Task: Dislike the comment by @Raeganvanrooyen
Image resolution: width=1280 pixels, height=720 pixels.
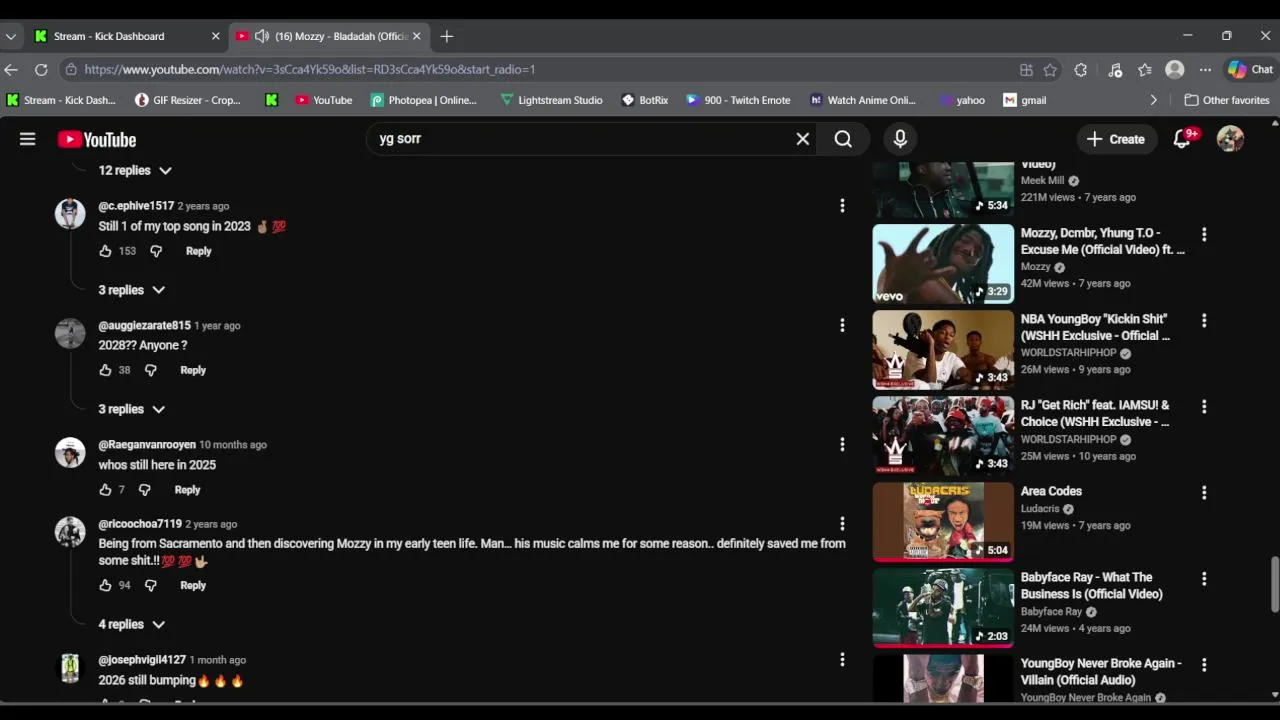Action: 144,490
